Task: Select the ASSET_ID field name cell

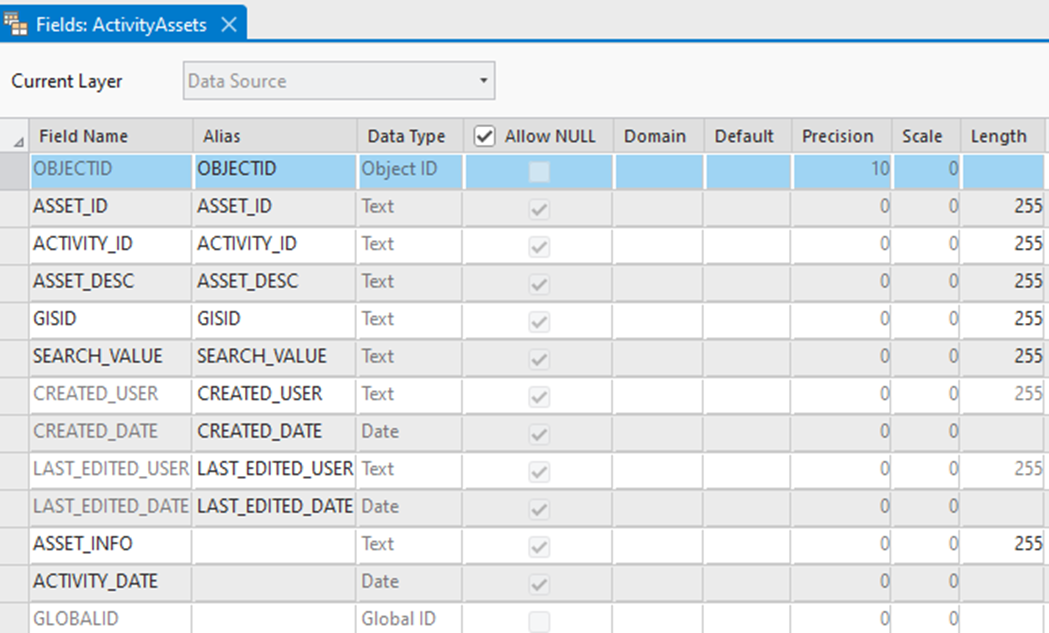Action: (x=110, y=208)
